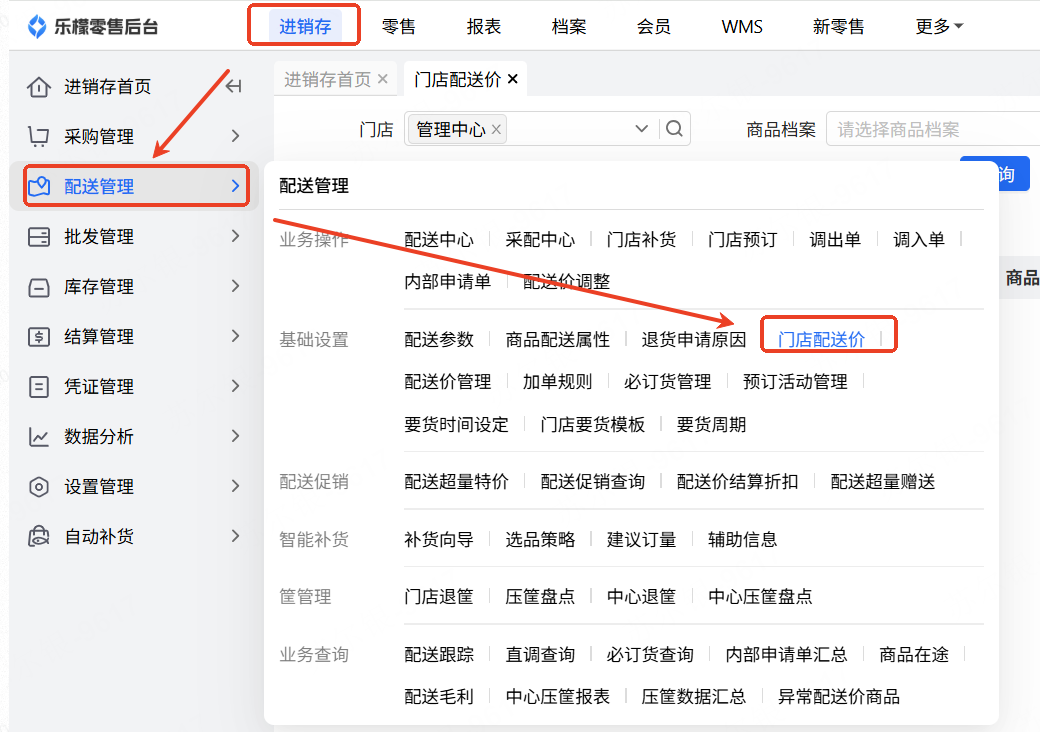Click the 批发管理 wallet icon
This screenshot has width=1040, height=732.
pos(38,237)
